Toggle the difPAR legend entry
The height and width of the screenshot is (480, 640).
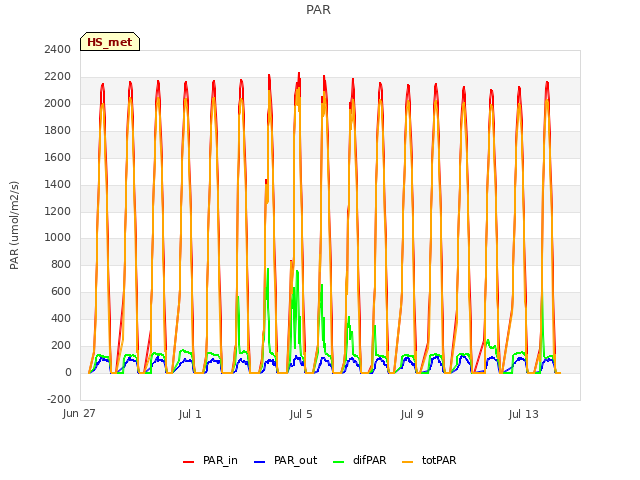[360, 460]
